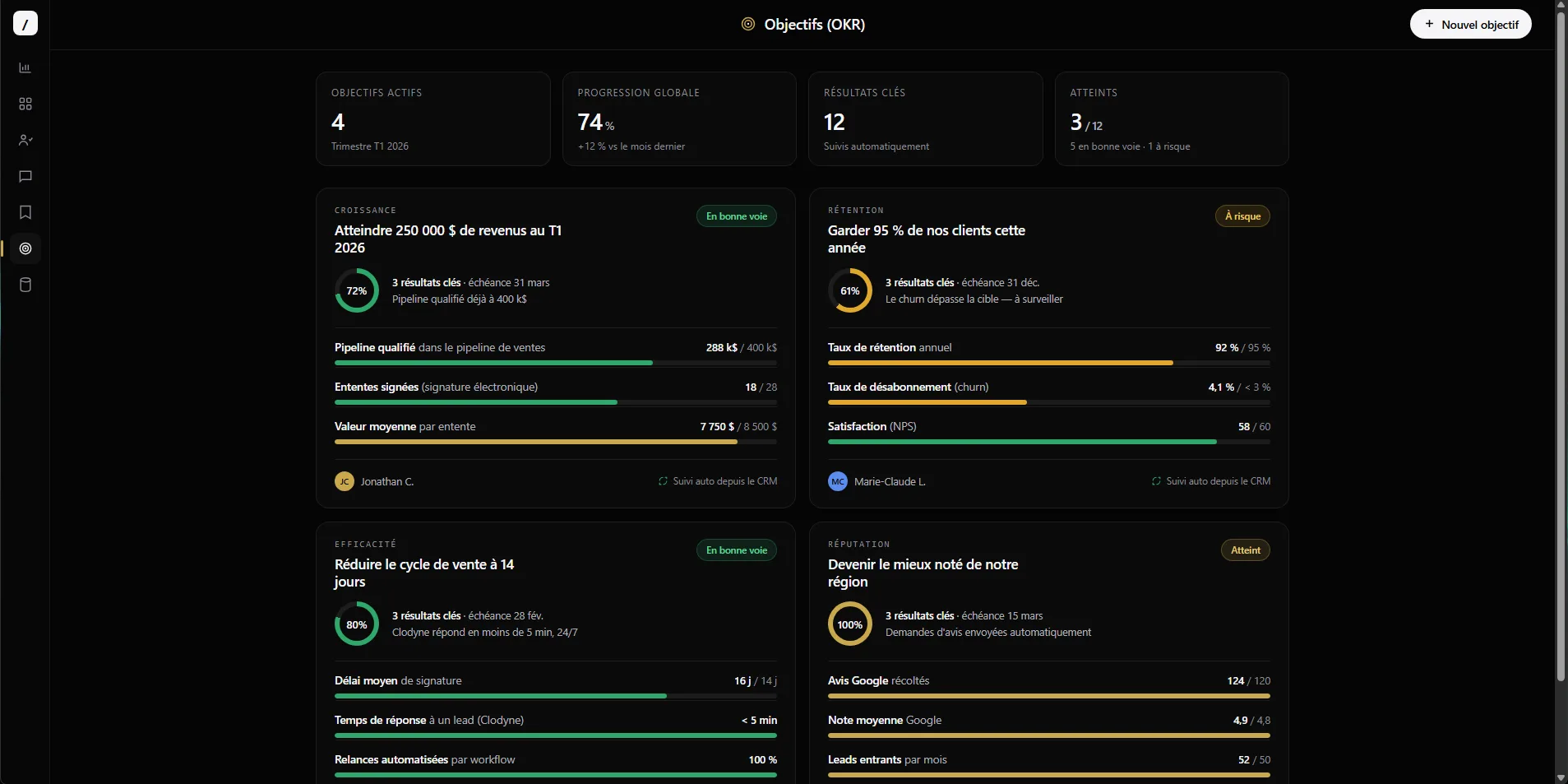Click the 61% progress ring
Screen dimensions: 1568x784
click(x=850, y=290)
